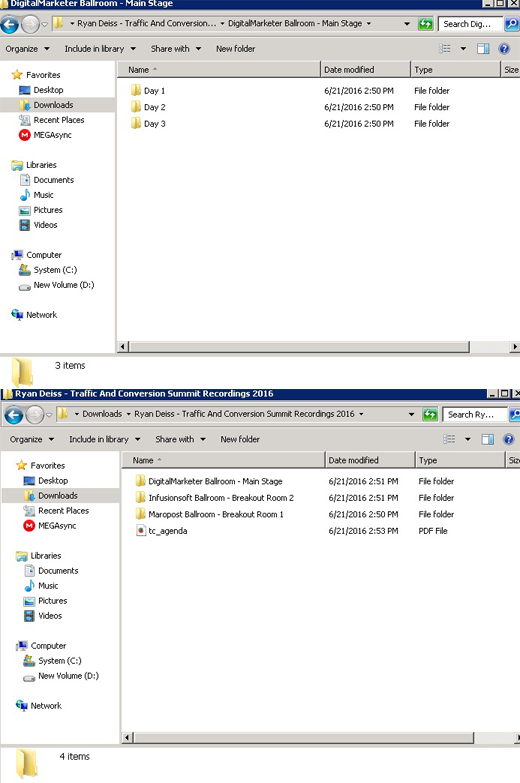Click Ryan Deiss breadcrumb in Main Stage address bar
The height and width of the screenshot is (783, 520).
146,23
